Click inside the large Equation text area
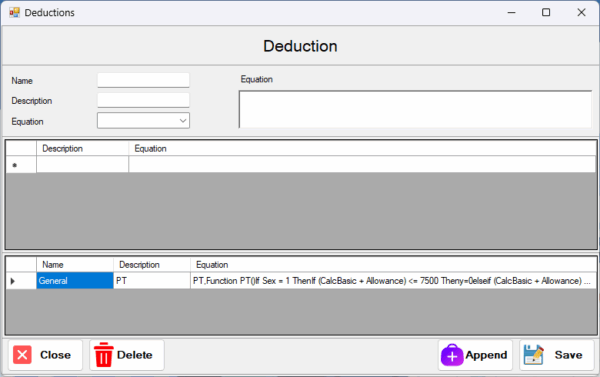The image size is (600, 377). (415, 109)
